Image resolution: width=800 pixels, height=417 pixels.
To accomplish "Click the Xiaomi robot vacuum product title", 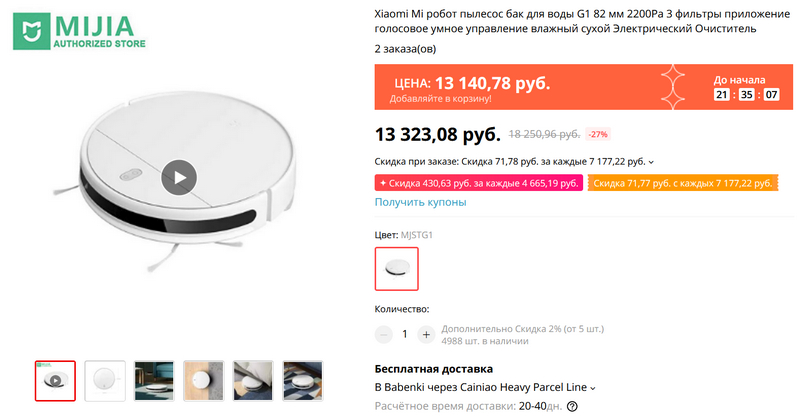I will point(582,21).
